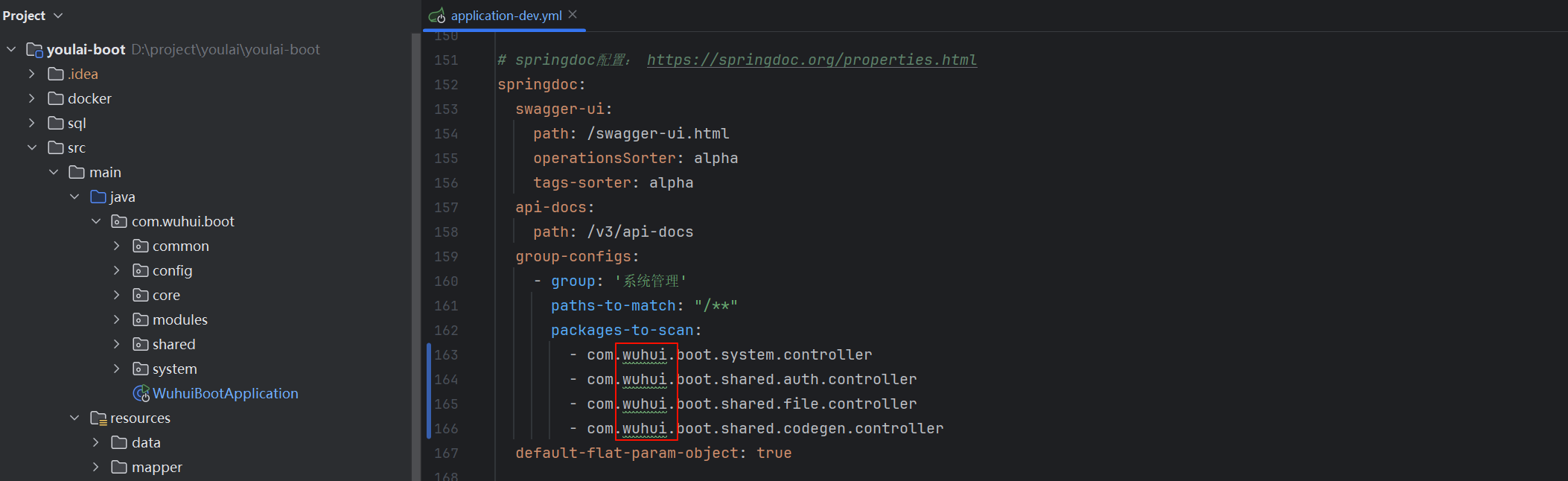The image size is (1568, 481).
Task: Click the application-dev.yml tab file icon
Action: click(x=437, y=16)
